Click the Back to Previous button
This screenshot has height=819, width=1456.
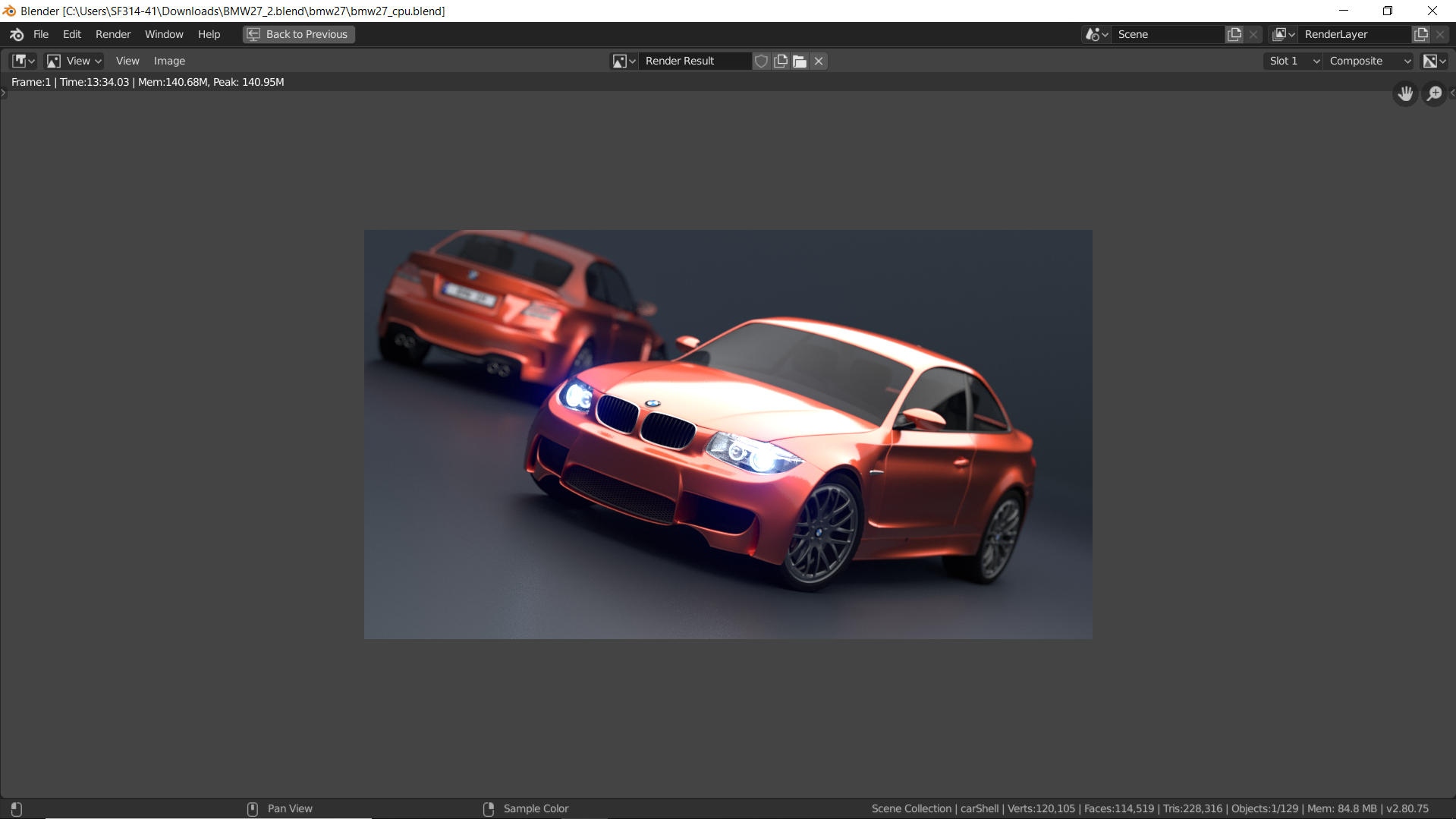point(299,34)
